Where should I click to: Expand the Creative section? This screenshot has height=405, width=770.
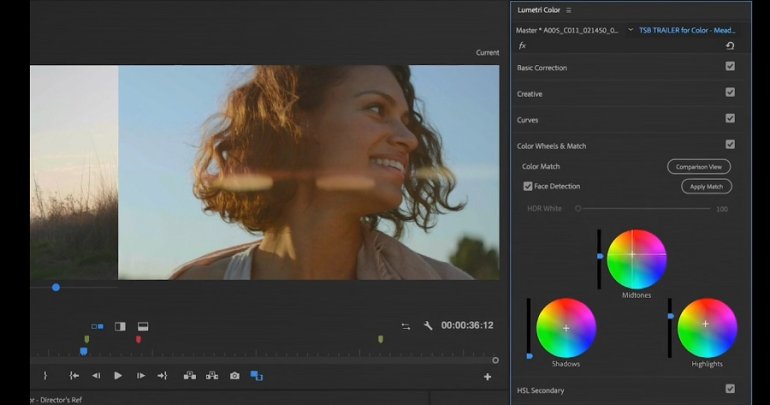[530, 94]
